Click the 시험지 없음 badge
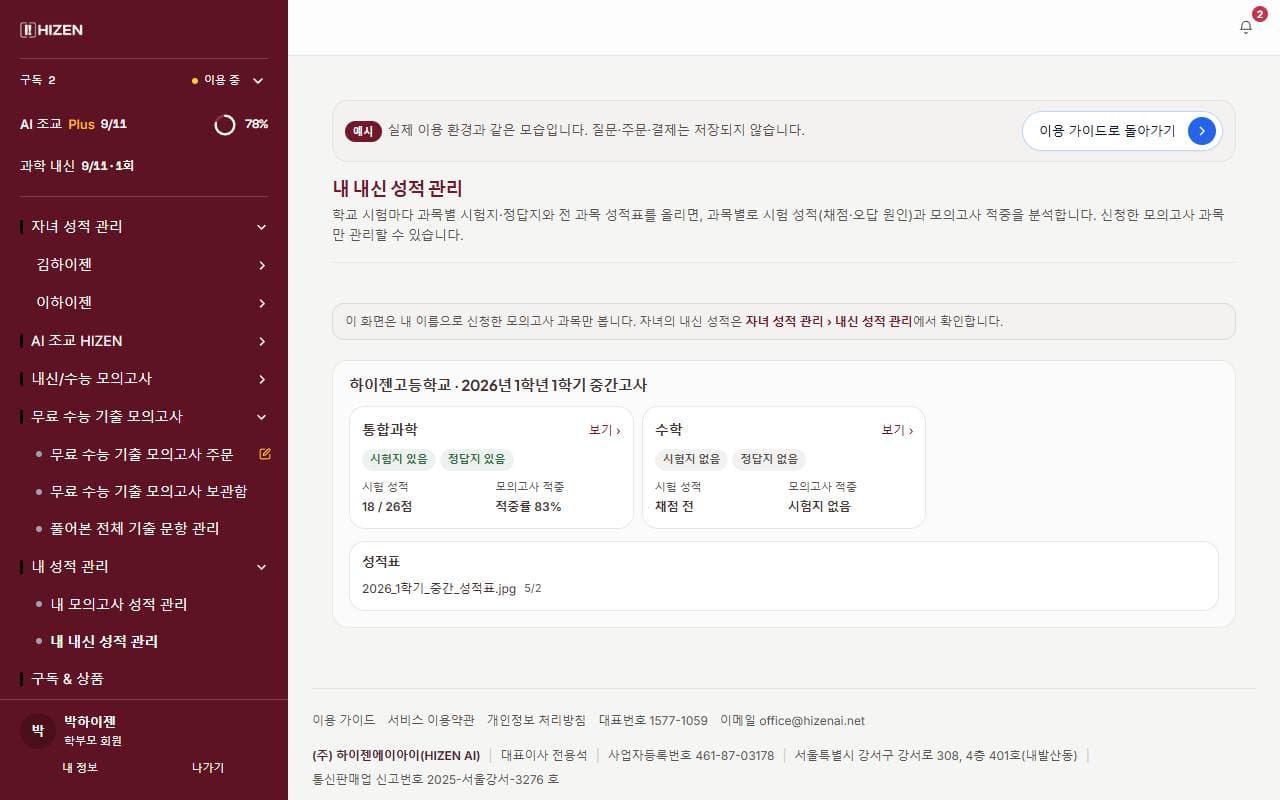The width and height of the screenshot is (1280, 800). [x=691, y=459]
